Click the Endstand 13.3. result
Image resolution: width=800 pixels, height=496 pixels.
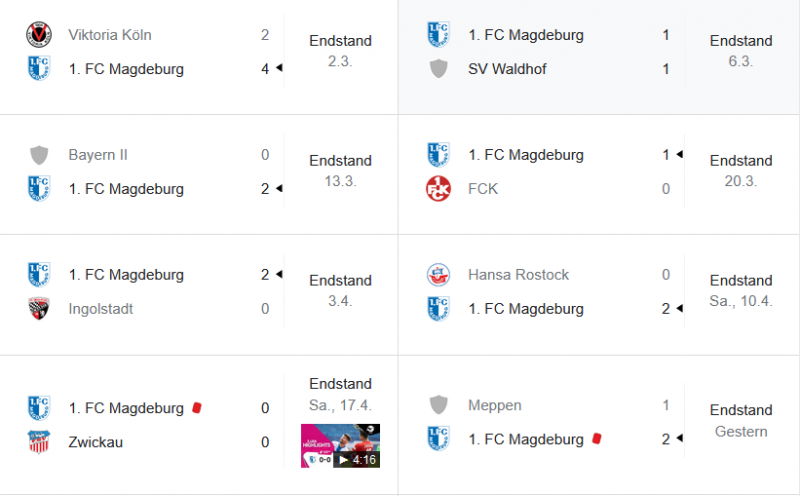[x=340, y=170]
